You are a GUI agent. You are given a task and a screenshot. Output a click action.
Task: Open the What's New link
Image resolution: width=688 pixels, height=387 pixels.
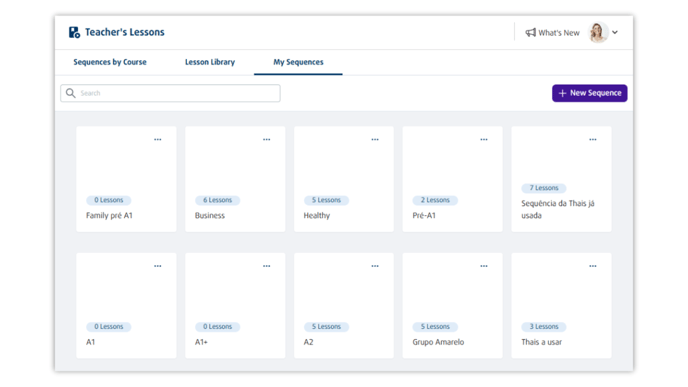point(552,32)
